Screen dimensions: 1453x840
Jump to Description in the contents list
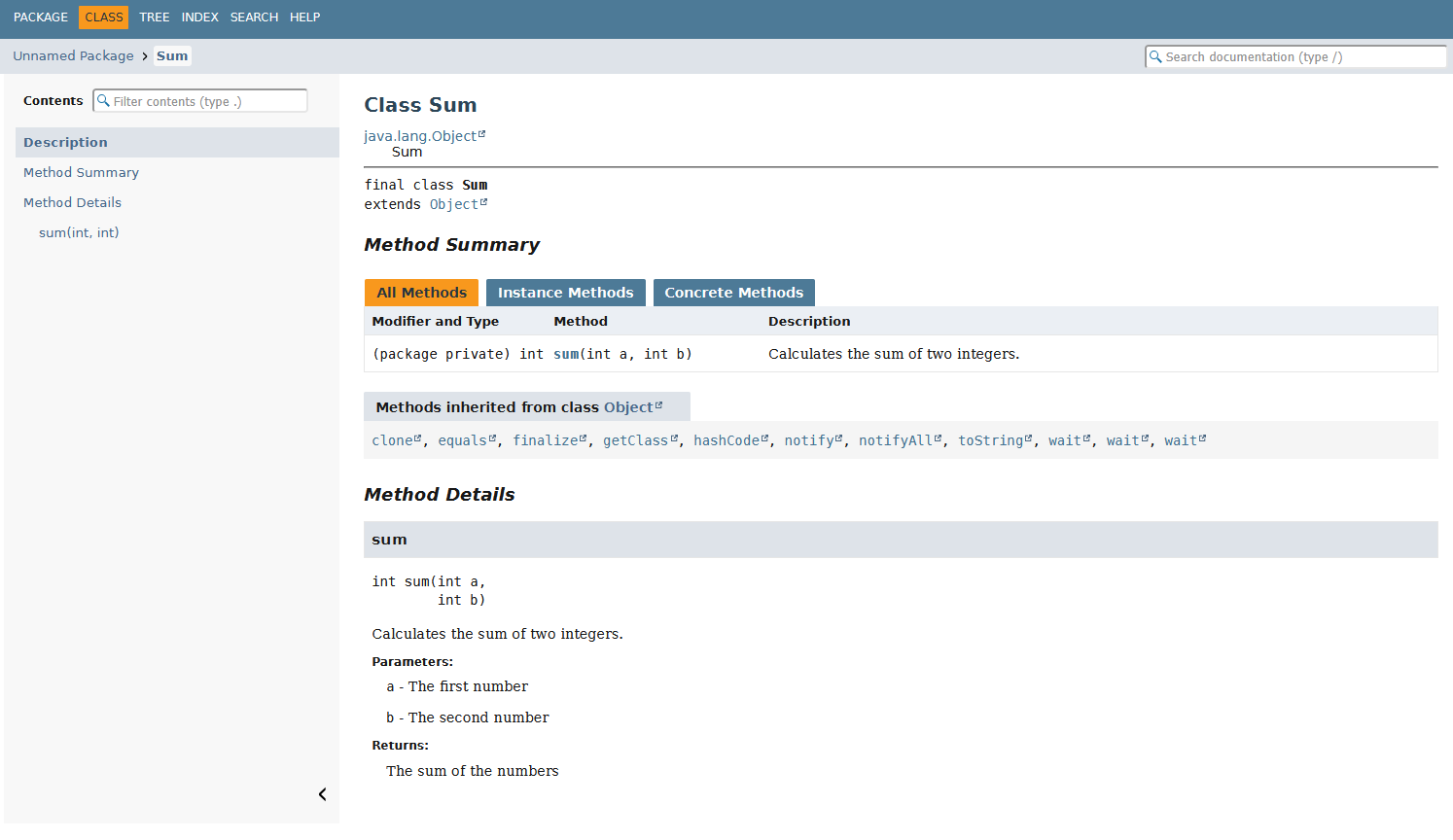coord(177,142)
